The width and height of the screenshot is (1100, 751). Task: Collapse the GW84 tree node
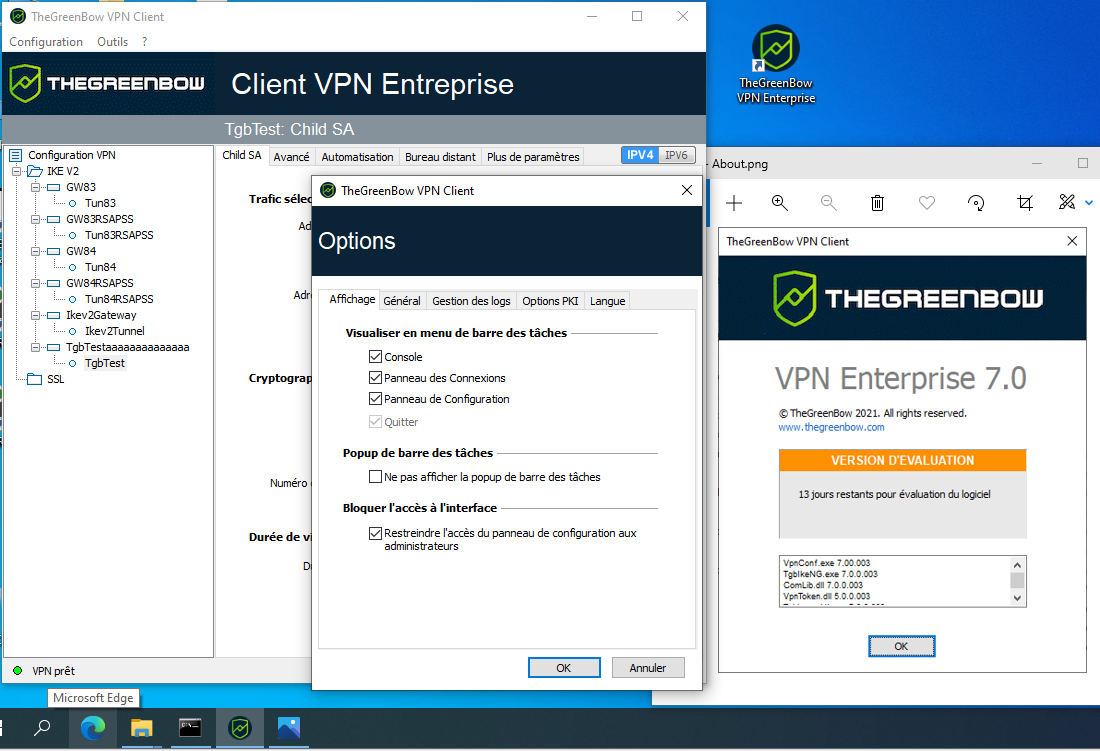tap(35, 251)
